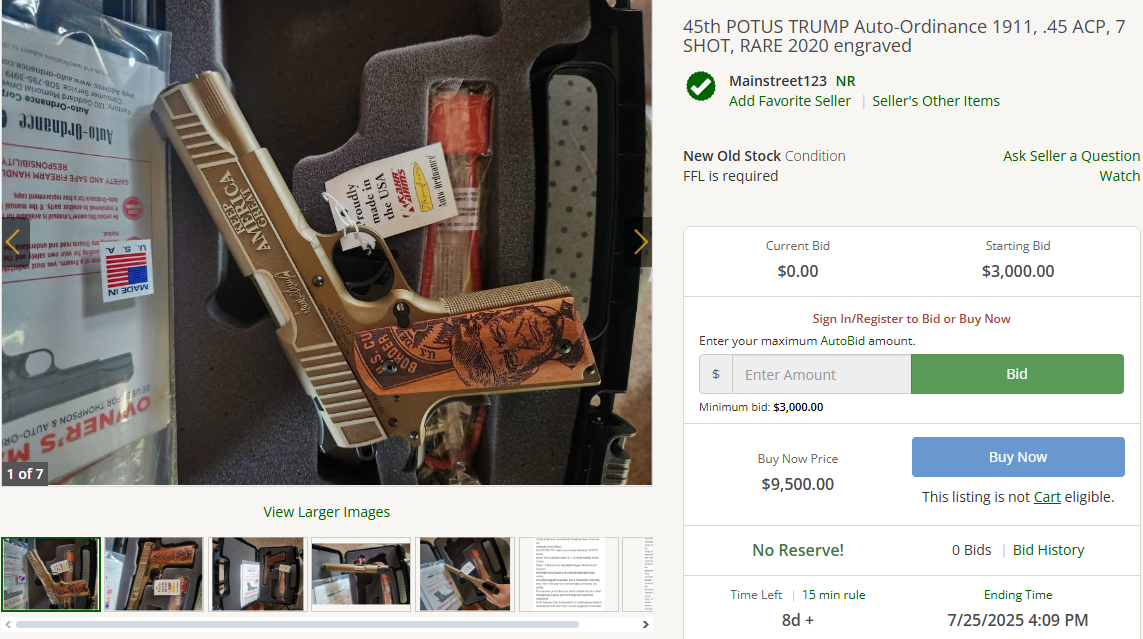Open the Bid History link
Viewport: 1143px width, 639px height.
click(x=1048, y=550)
